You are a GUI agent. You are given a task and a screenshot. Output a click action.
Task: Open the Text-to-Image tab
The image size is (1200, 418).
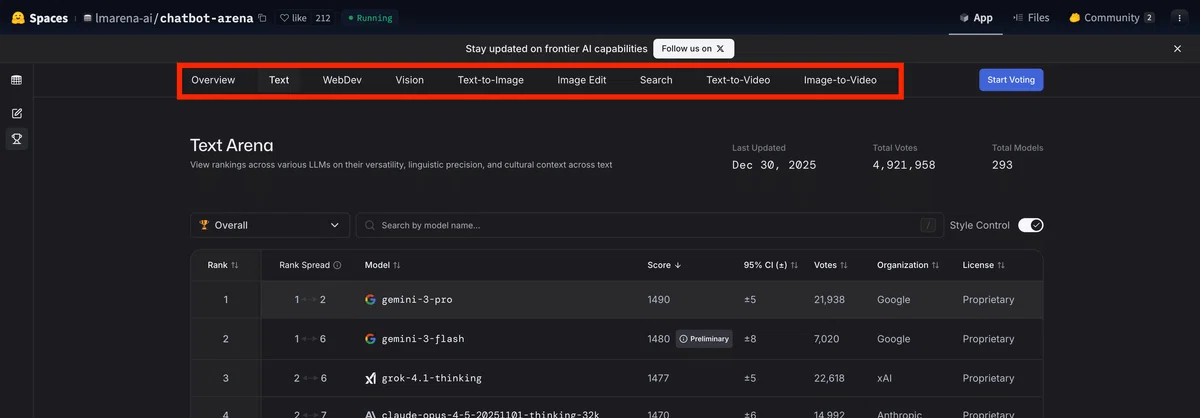tap(491, 80)
